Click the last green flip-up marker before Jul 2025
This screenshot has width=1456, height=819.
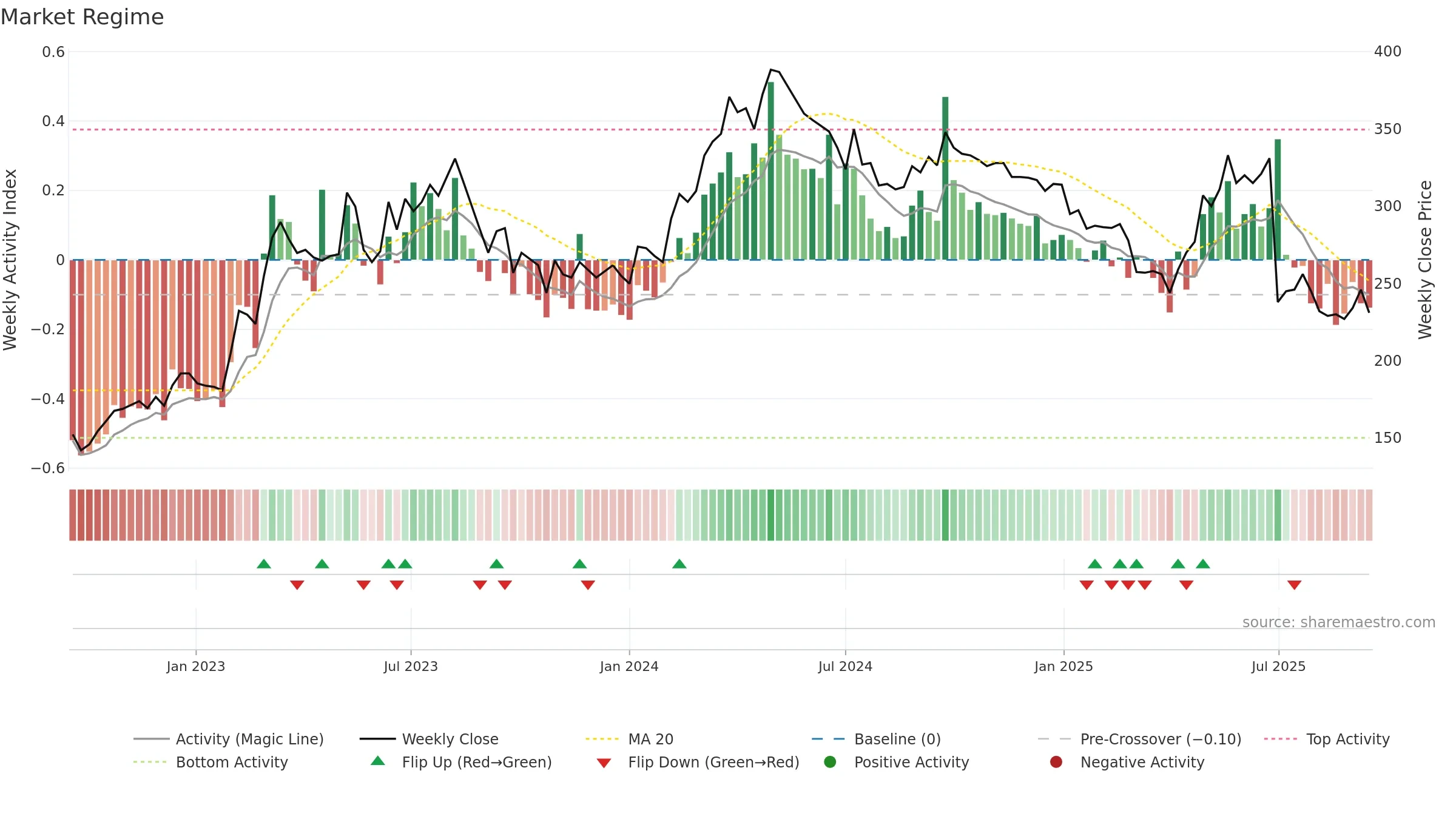[x=1203, y=564]
